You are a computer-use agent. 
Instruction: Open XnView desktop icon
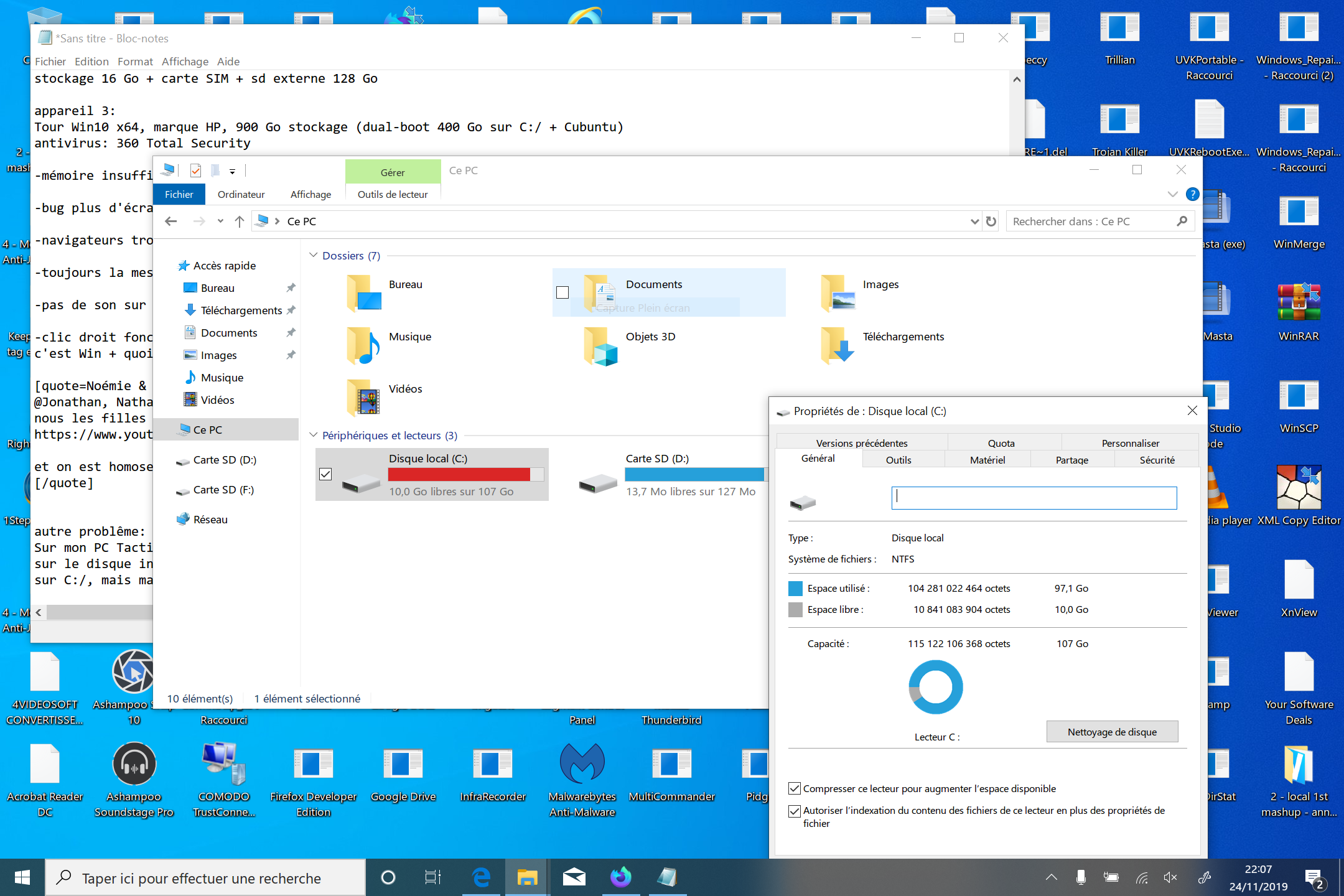[x=1299, y=588]
